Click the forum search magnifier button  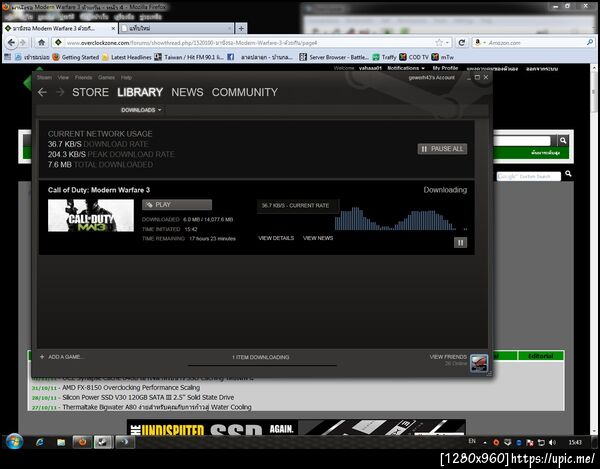pyautogui.click(x=563, y=140)
